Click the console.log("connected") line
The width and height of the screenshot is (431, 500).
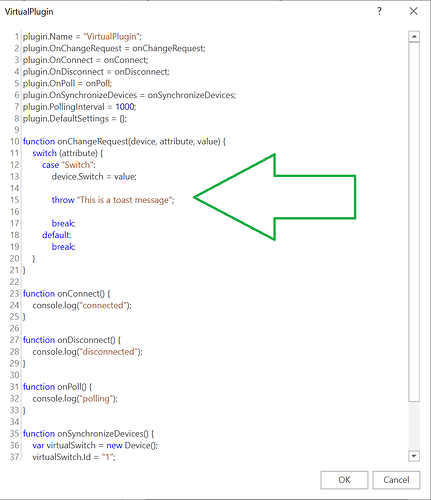(x=82, y=305)
